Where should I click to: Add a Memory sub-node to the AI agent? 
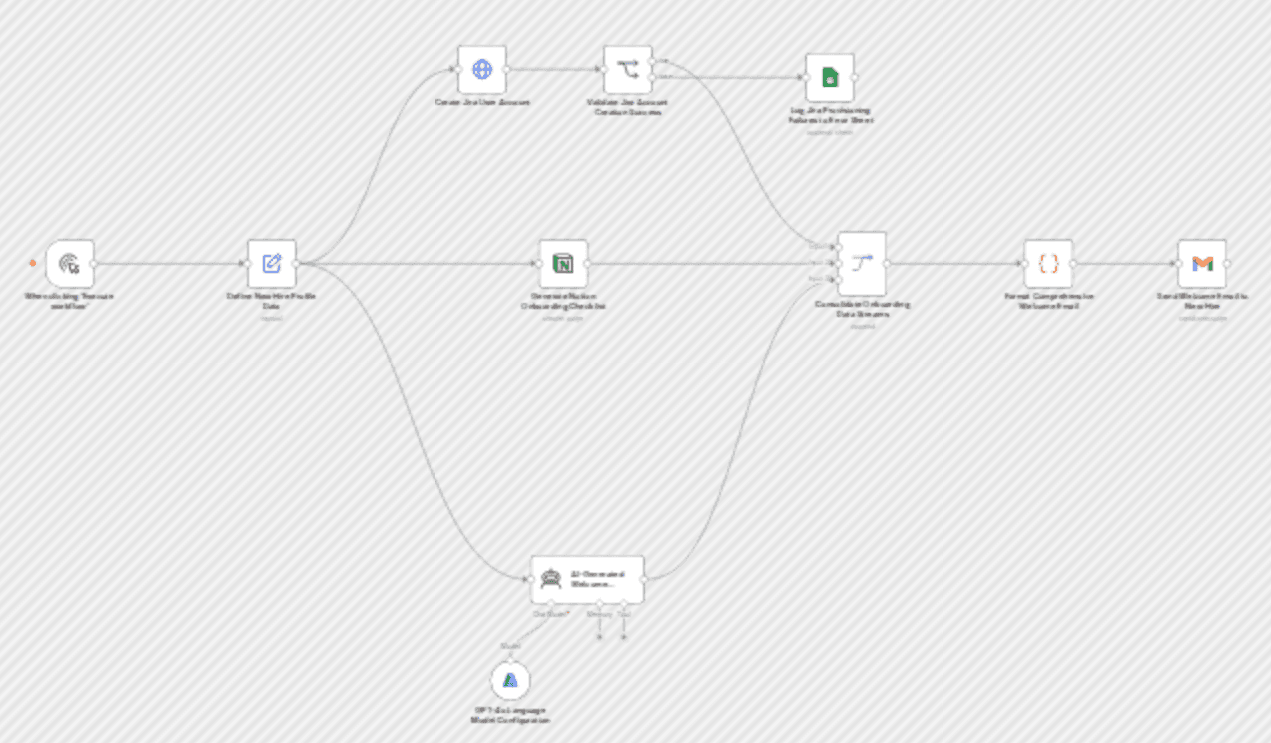(x=599, y=636)
